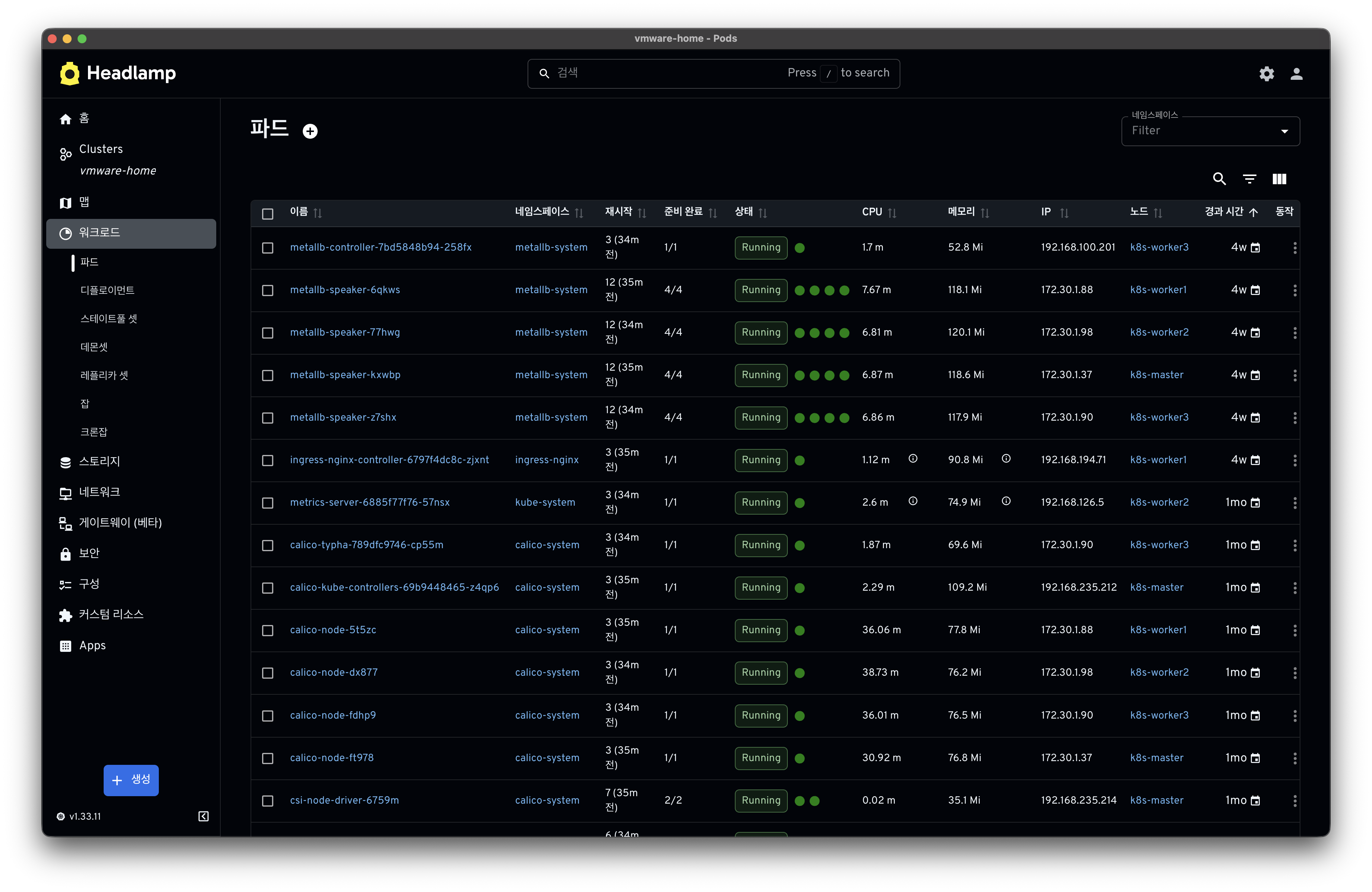Focus the 검색 search field
This screenshot has height=892, width=1372.
point(713,73)
